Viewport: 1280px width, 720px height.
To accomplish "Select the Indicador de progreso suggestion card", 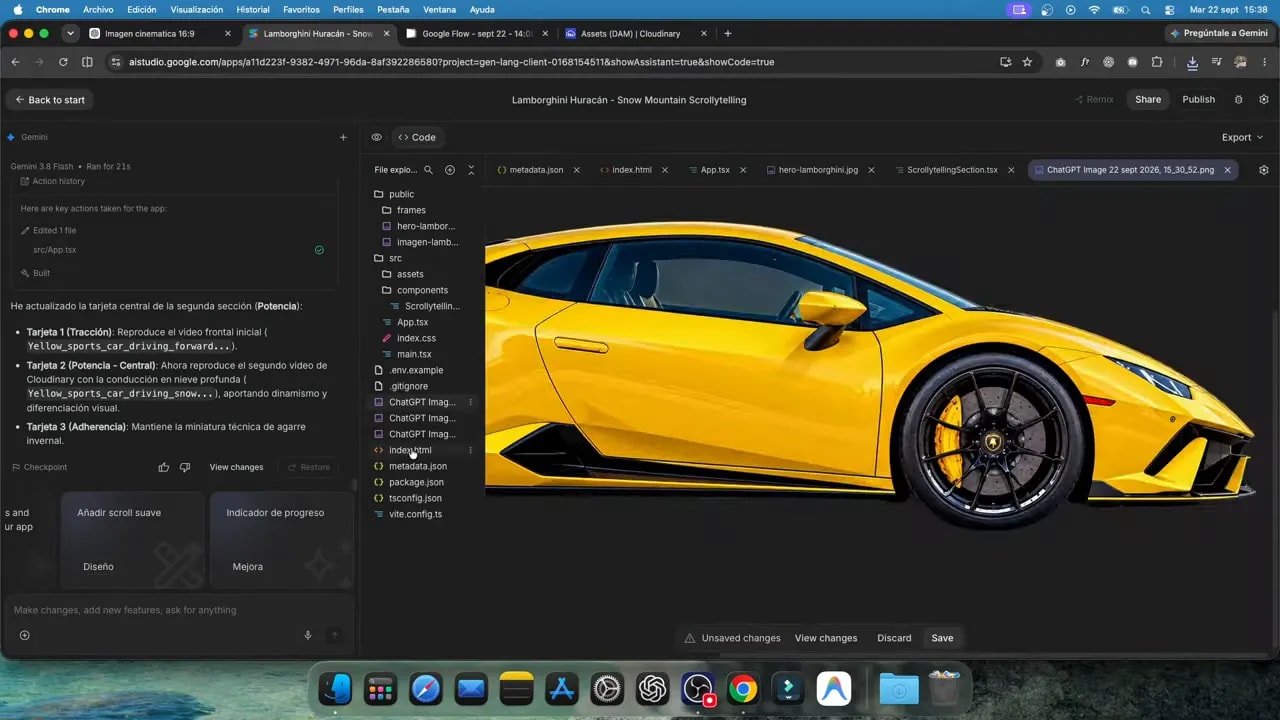I will click(282, 540).
